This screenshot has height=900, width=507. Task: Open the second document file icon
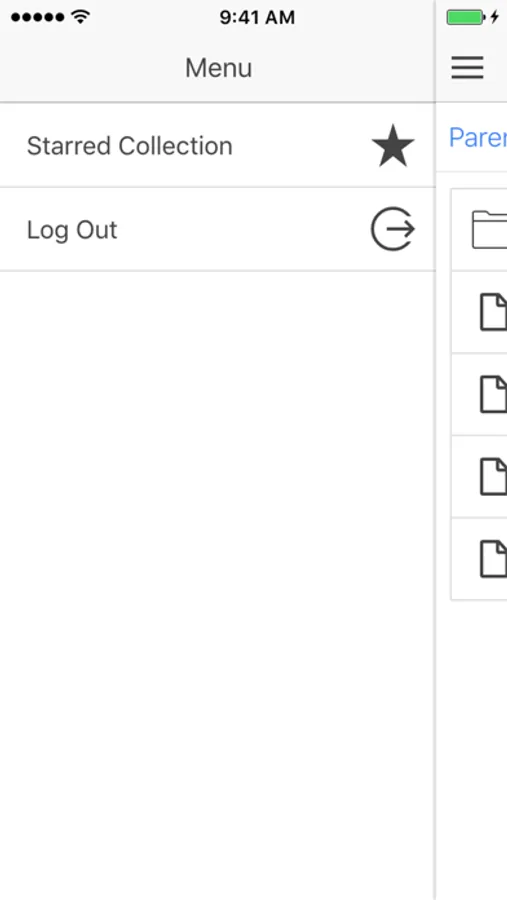point(493,394)
